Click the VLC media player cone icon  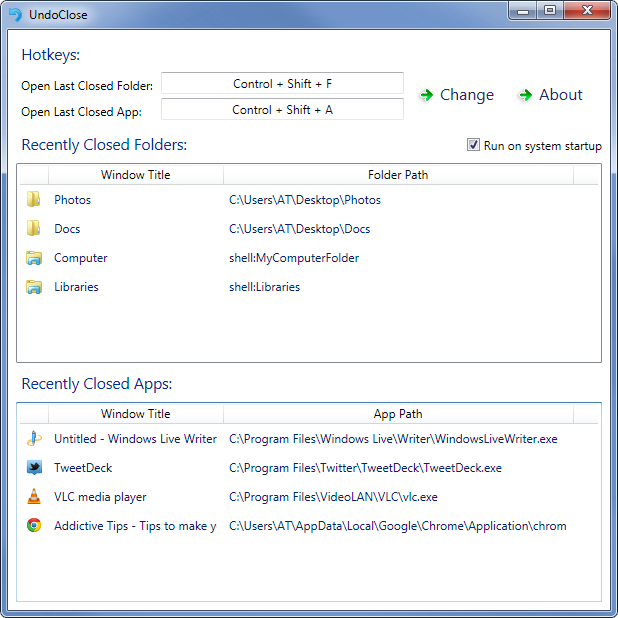click(x=34, y=496)
